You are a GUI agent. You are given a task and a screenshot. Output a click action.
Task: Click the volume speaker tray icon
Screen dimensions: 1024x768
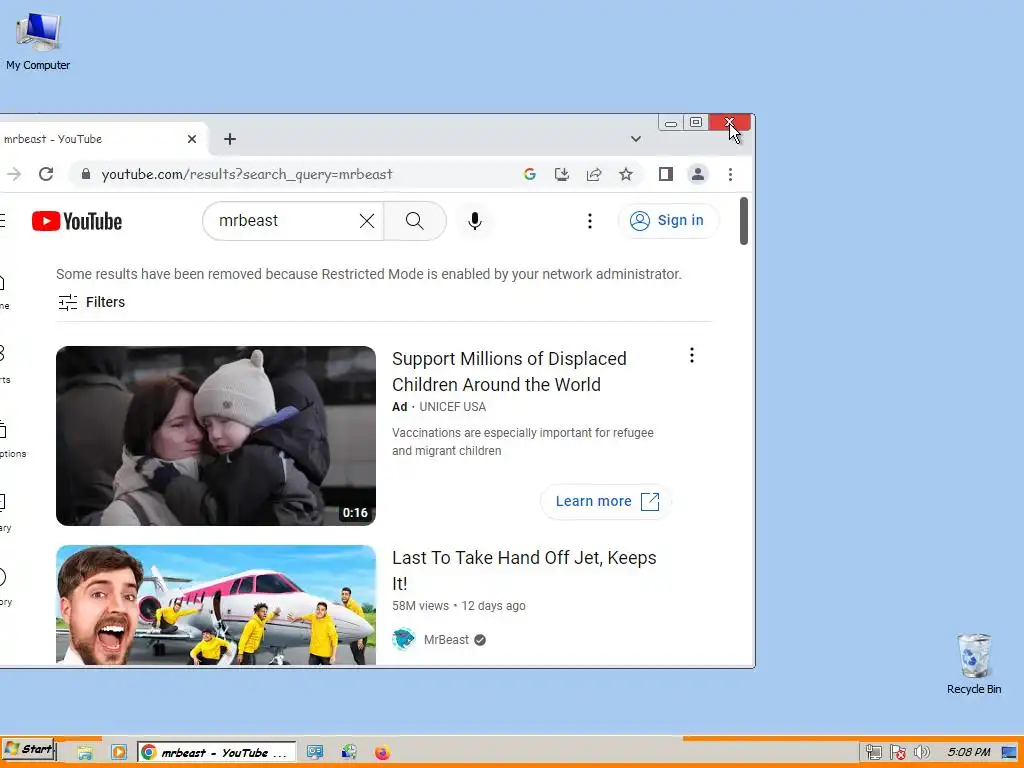pos(921,752)
